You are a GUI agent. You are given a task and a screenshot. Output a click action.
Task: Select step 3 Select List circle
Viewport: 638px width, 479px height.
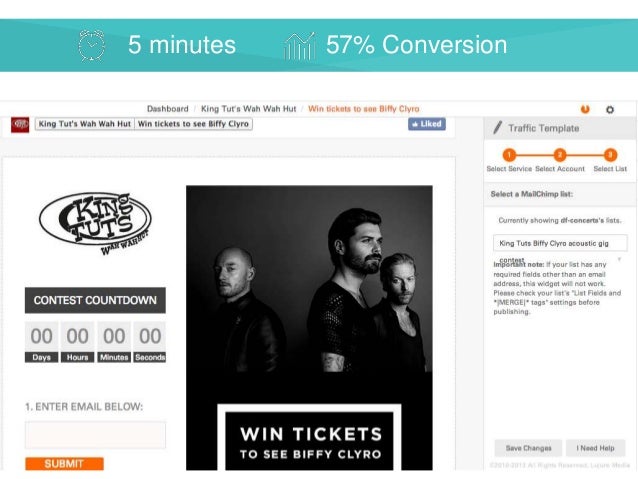610,155
